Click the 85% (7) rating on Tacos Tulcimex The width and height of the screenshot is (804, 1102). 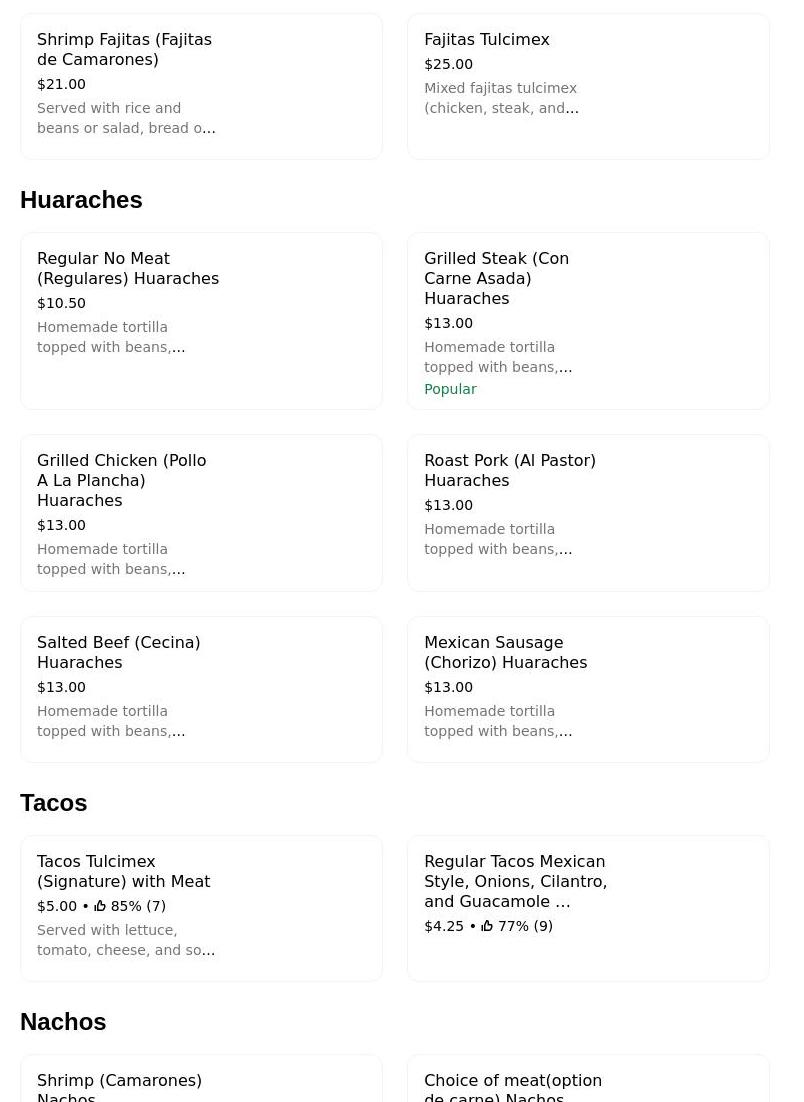pos(138,906)
